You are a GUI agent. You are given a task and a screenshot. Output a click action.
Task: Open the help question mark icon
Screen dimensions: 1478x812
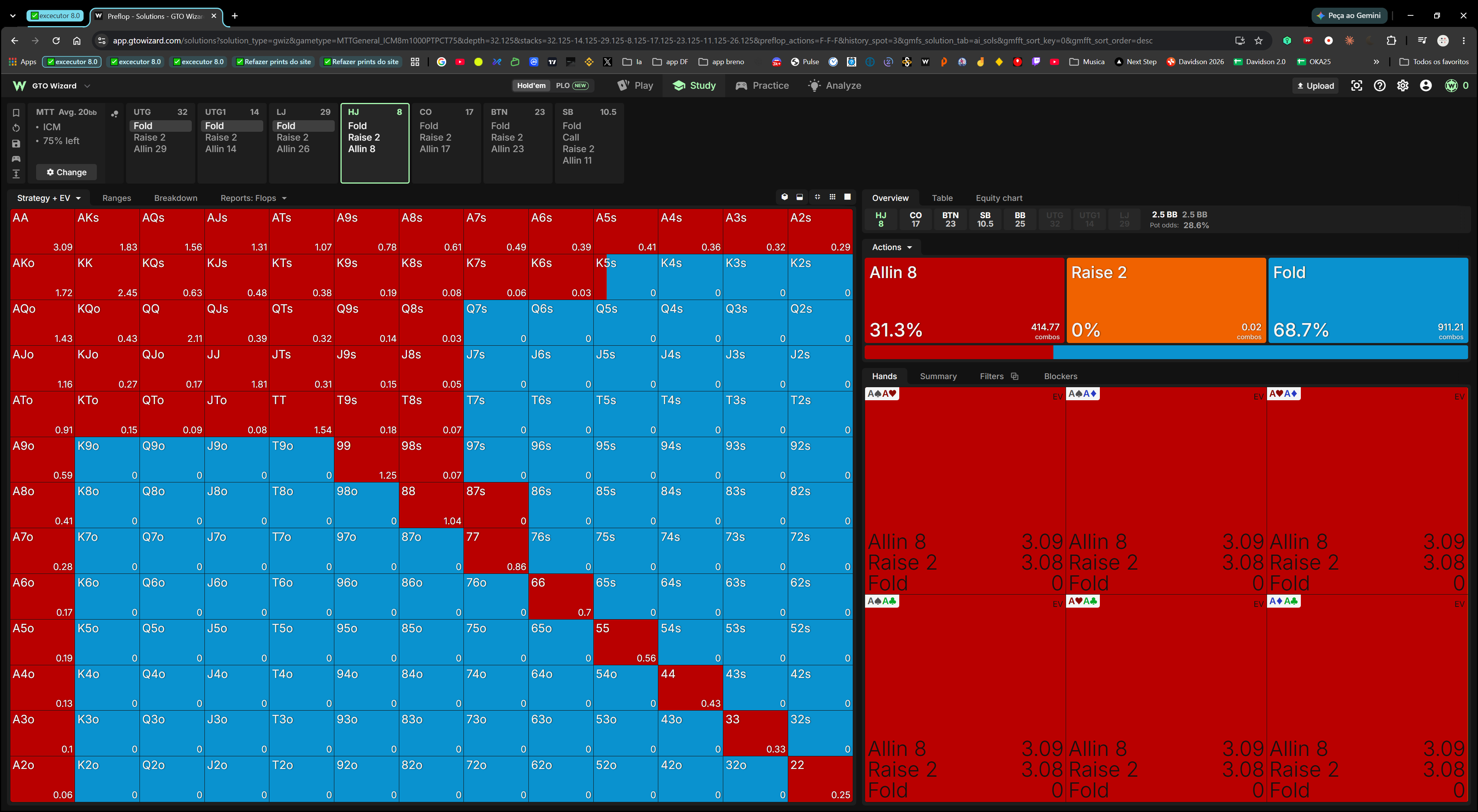pos(1379,85)
